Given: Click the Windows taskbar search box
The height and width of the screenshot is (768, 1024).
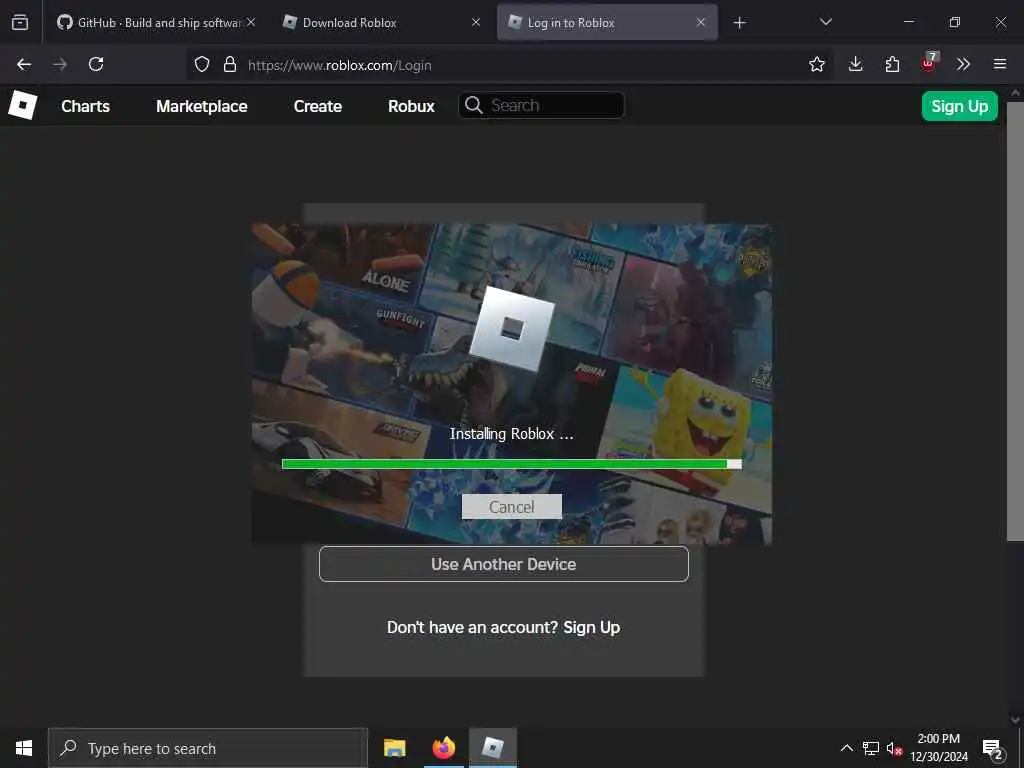Looking at the screenshot, I should click(208, 748).
